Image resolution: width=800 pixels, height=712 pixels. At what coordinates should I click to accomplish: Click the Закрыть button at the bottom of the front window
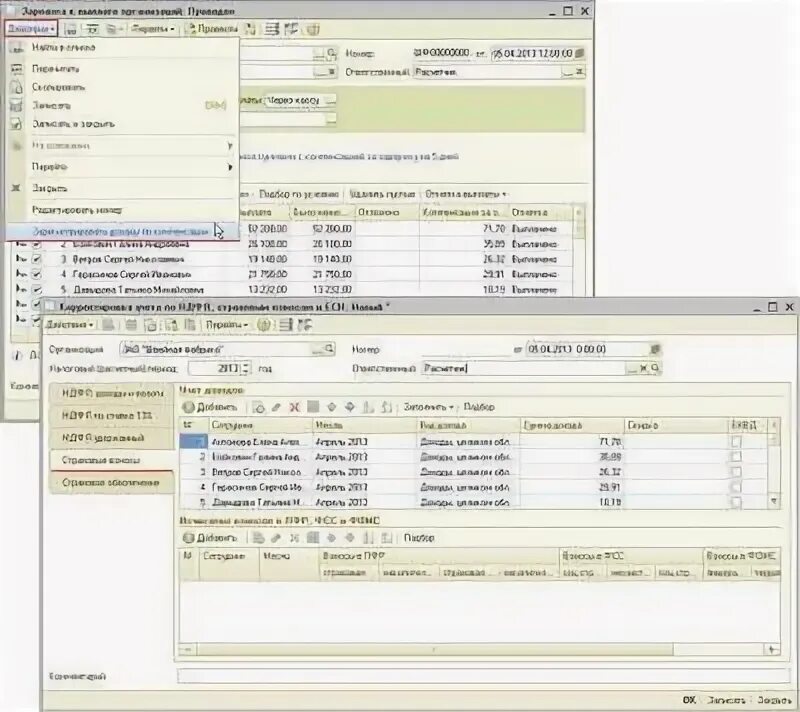tap(773, 700)
